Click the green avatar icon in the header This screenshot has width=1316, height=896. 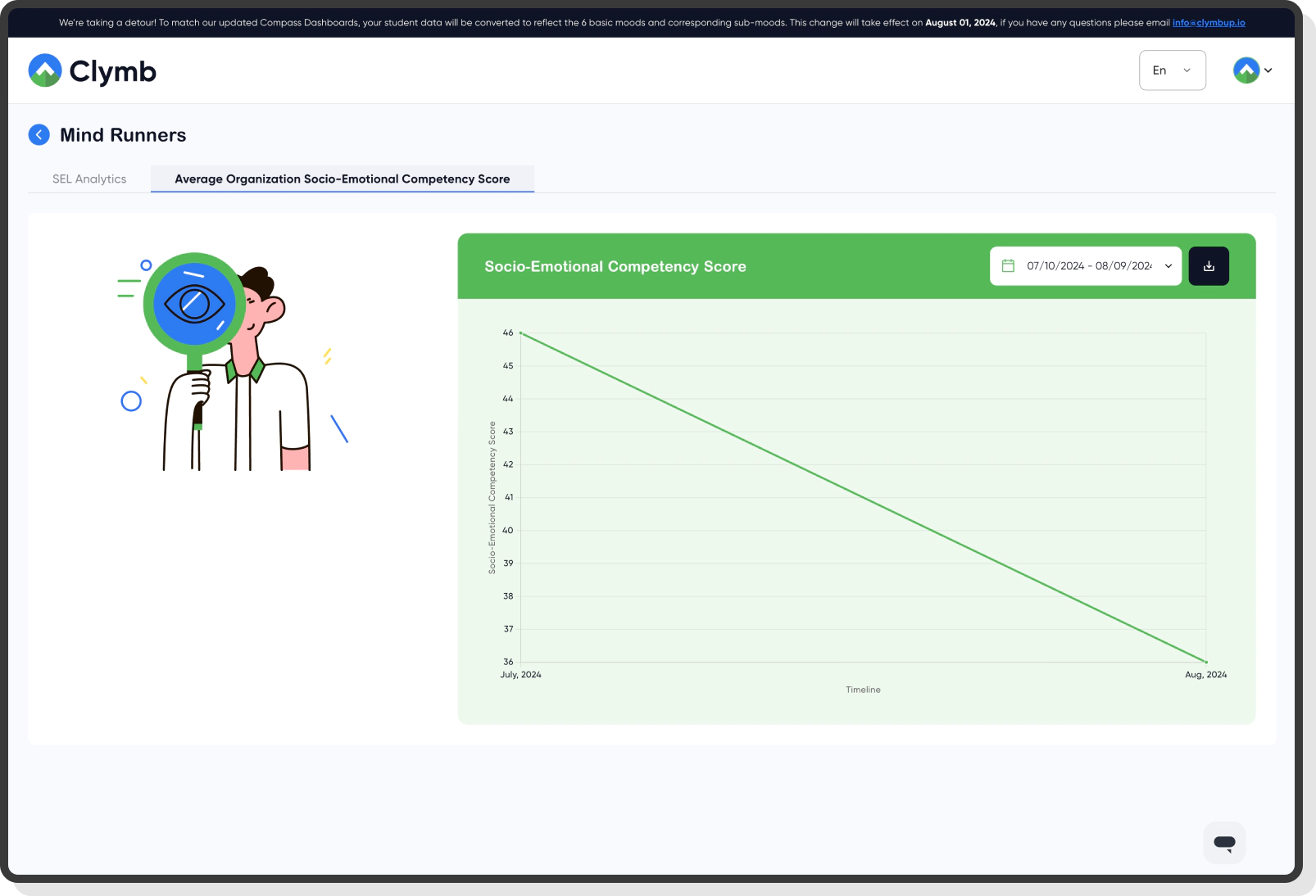1246,70
